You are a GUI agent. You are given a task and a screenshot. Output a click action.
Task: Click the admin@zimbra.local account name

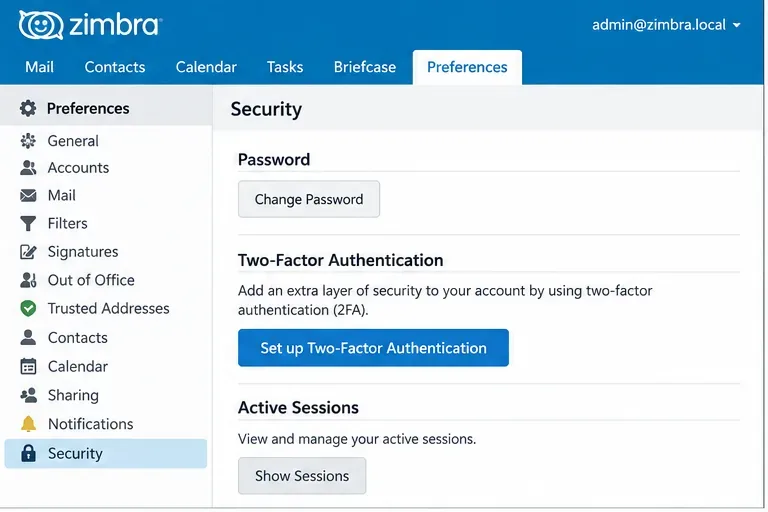659,25
